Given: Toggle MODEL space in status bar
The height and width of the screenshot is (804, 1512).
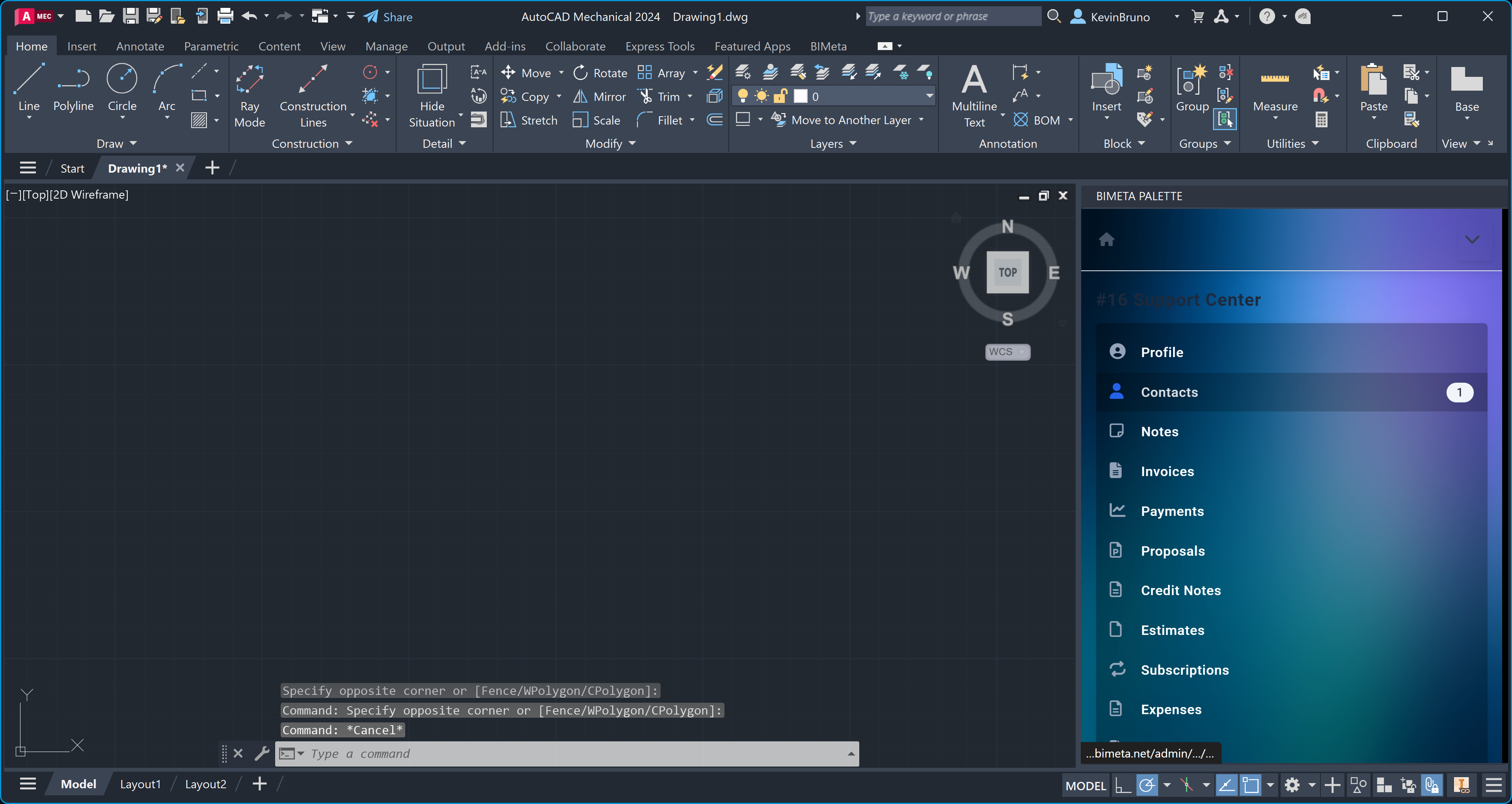Looking at the screenshot, I should click(1085, 785).
